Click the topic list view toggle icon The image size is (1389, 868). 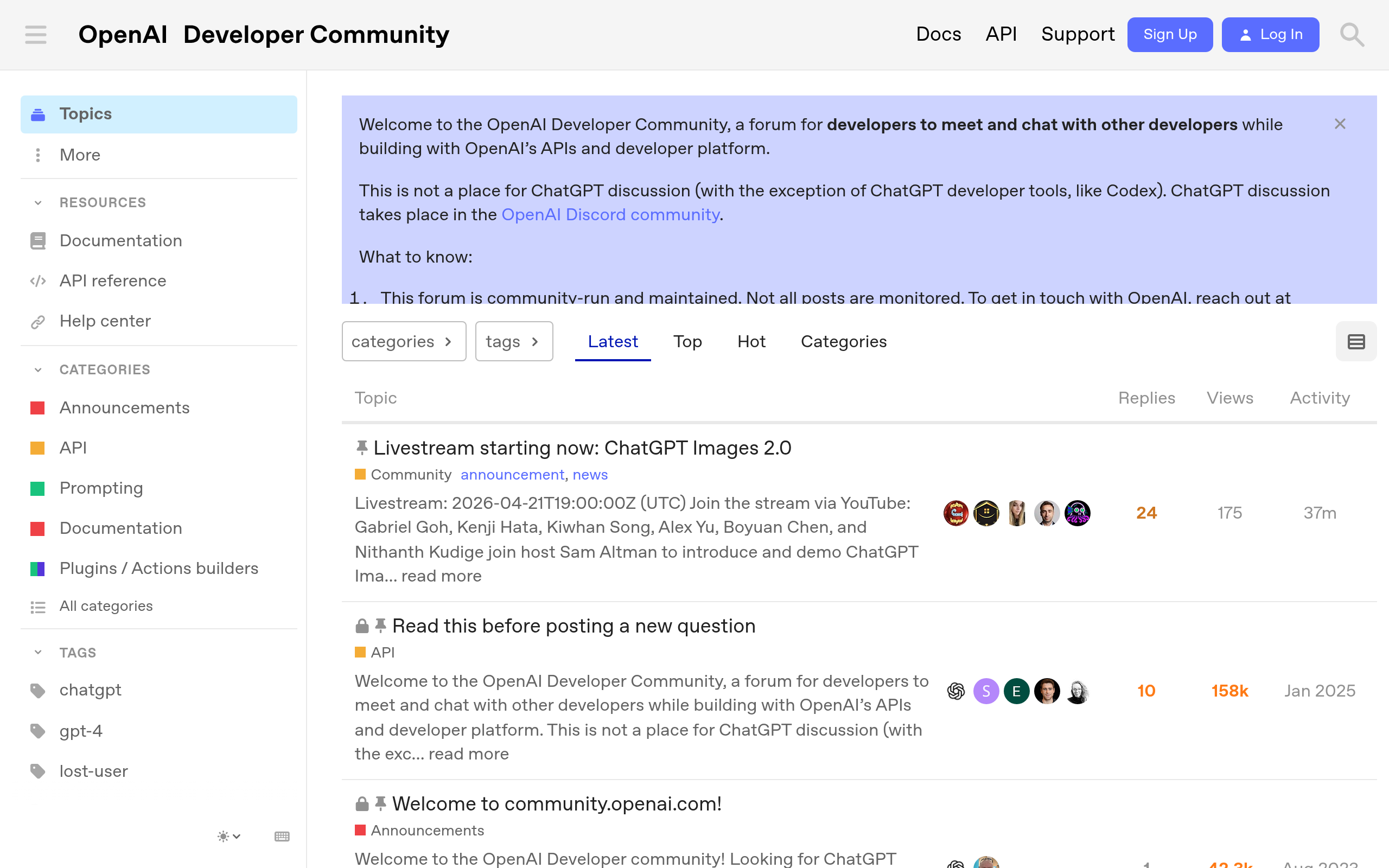[x=1356, y=342]
